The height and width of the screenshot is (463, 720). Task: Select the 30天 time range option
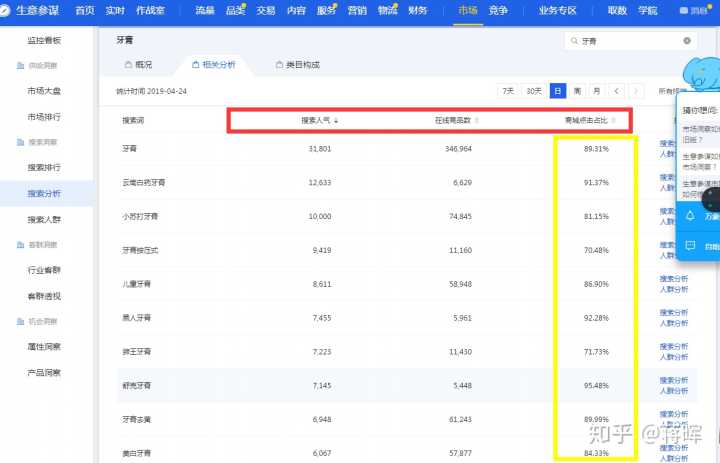(x=534, y=91)
